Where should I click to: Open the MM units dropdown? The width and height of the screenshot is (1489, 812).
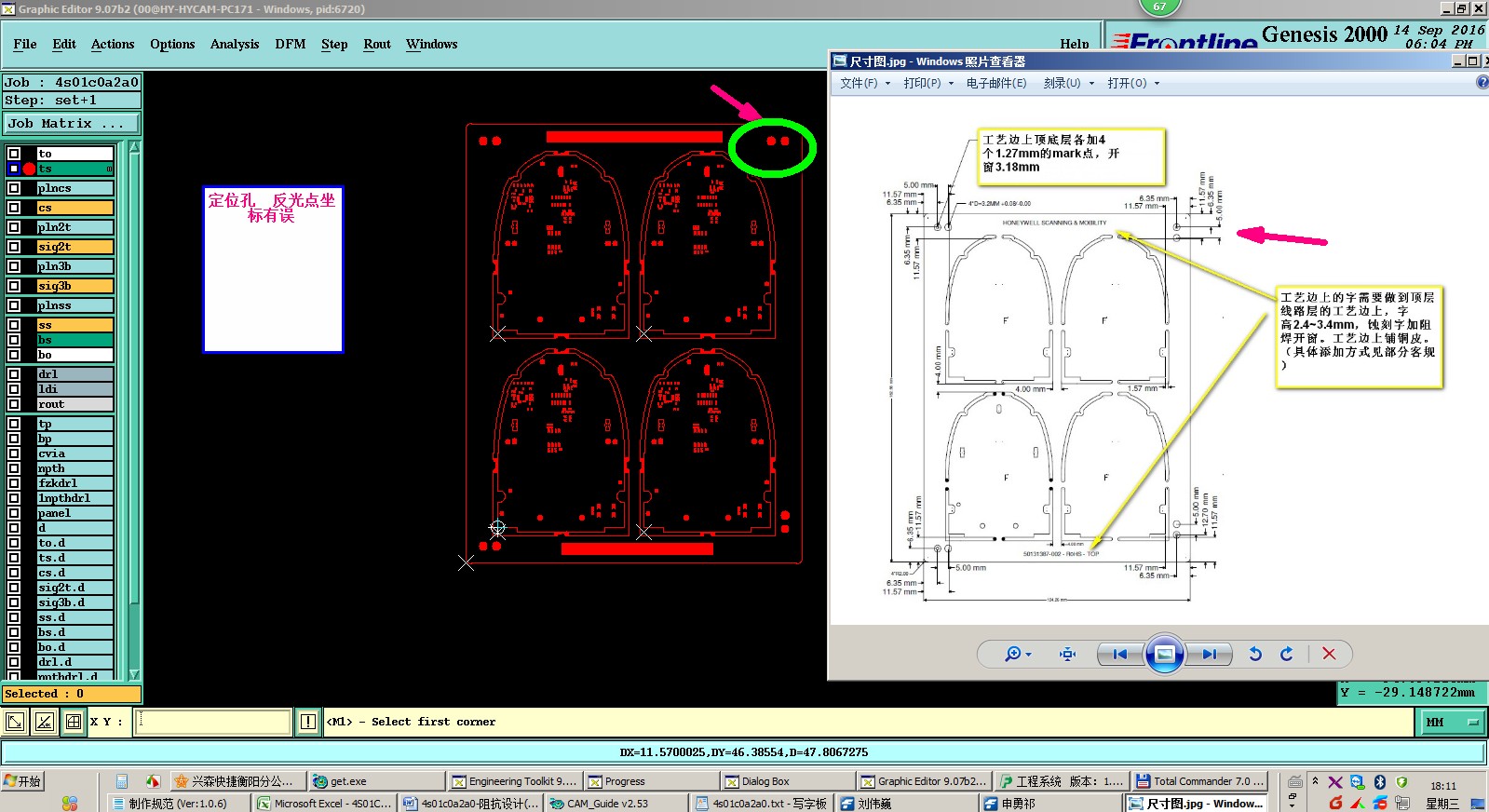coord(1451,722)
